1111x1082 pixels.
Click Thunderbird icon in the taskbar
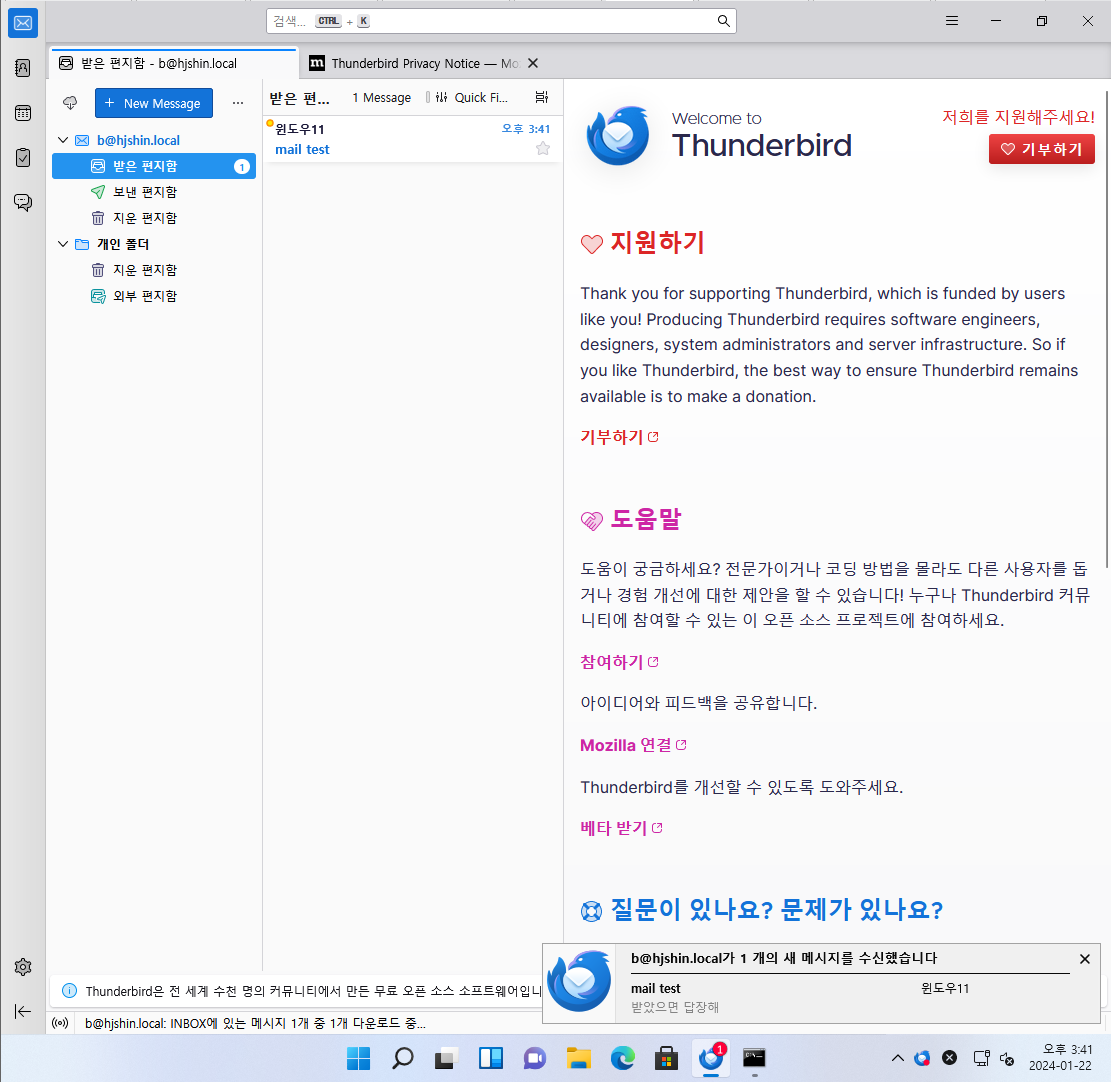pyautogui.click(x=711, y=1059)
